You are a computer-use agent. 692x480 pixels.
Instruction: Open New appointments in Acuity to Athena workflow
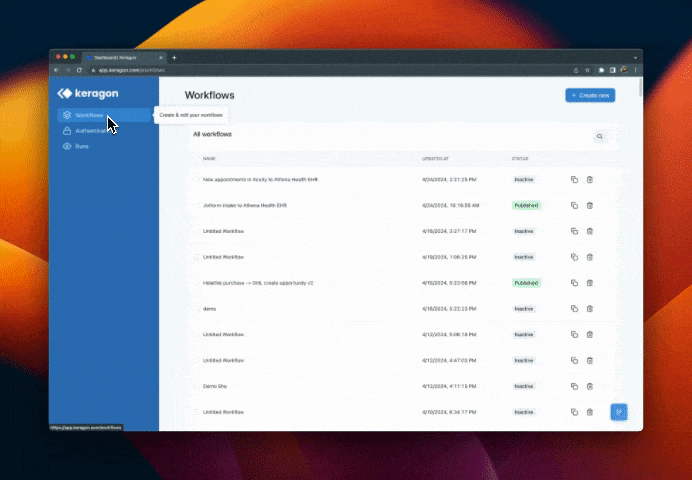260,180
